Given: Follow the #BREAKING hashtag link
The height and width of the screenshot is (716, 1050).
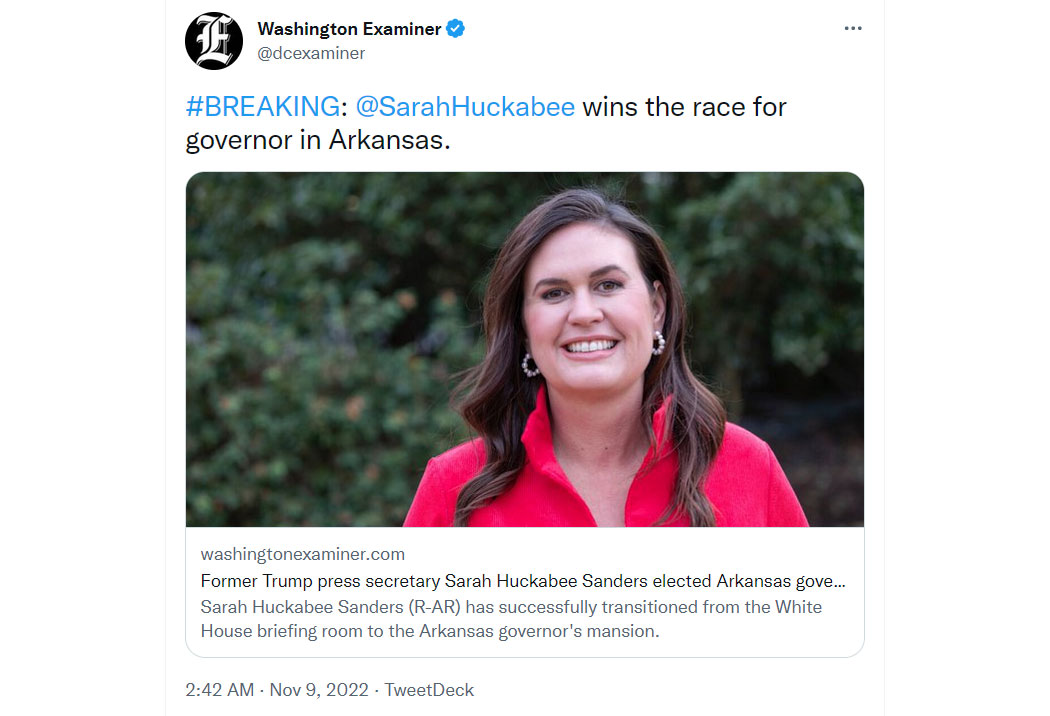Looking at the screenshot, I should [262, 106].
